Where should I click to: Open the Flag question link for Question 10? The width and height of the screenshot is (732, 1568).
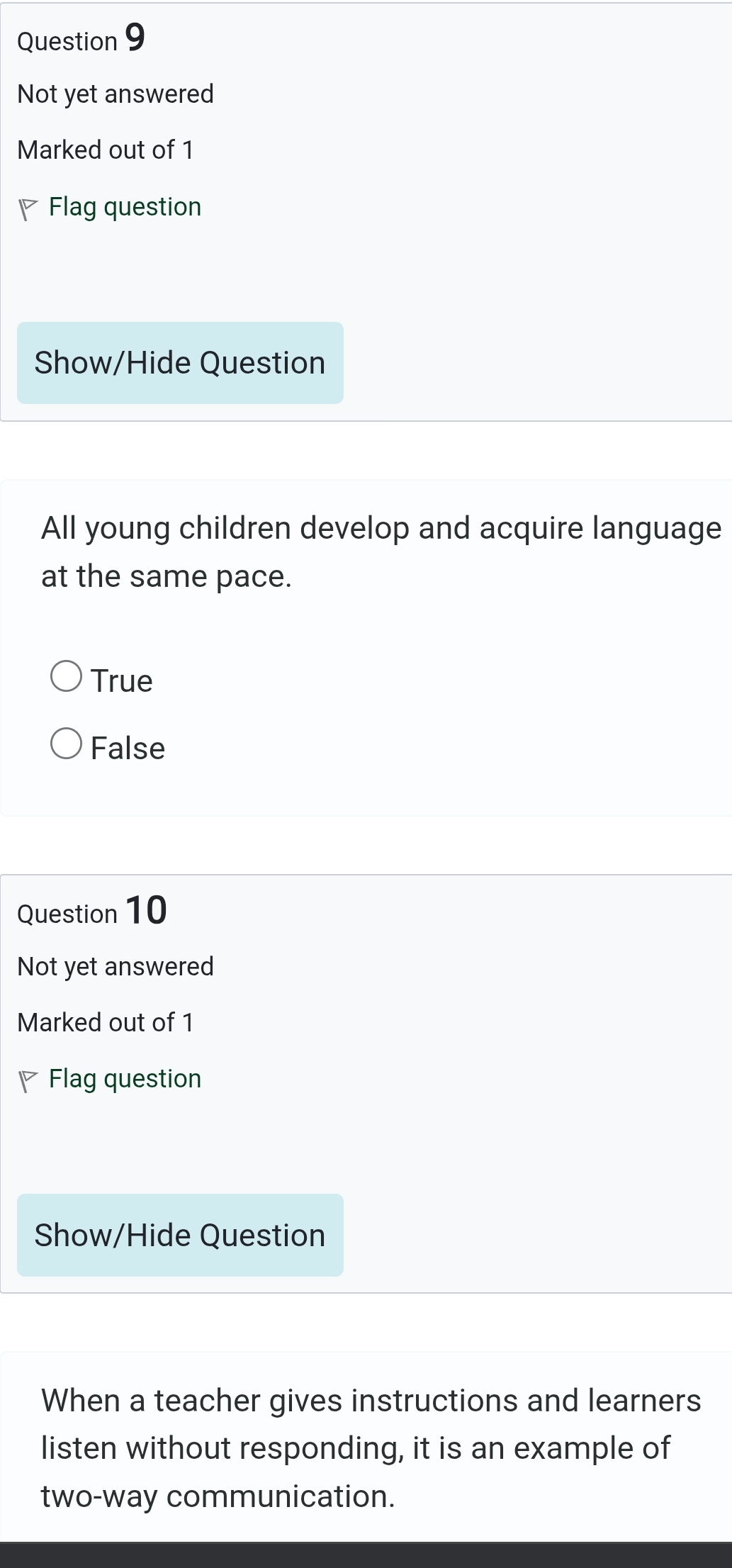pyautogui.click(x=124, y=1078)
